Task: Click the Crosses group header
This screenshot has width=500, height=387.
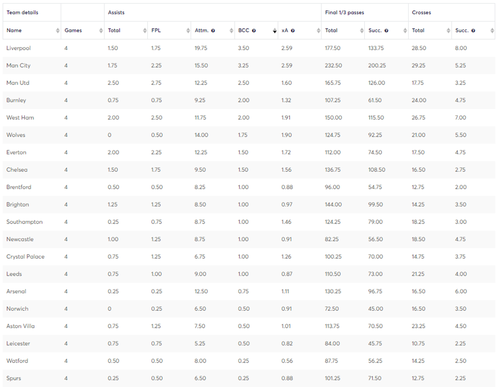Action: coord(421,12)
